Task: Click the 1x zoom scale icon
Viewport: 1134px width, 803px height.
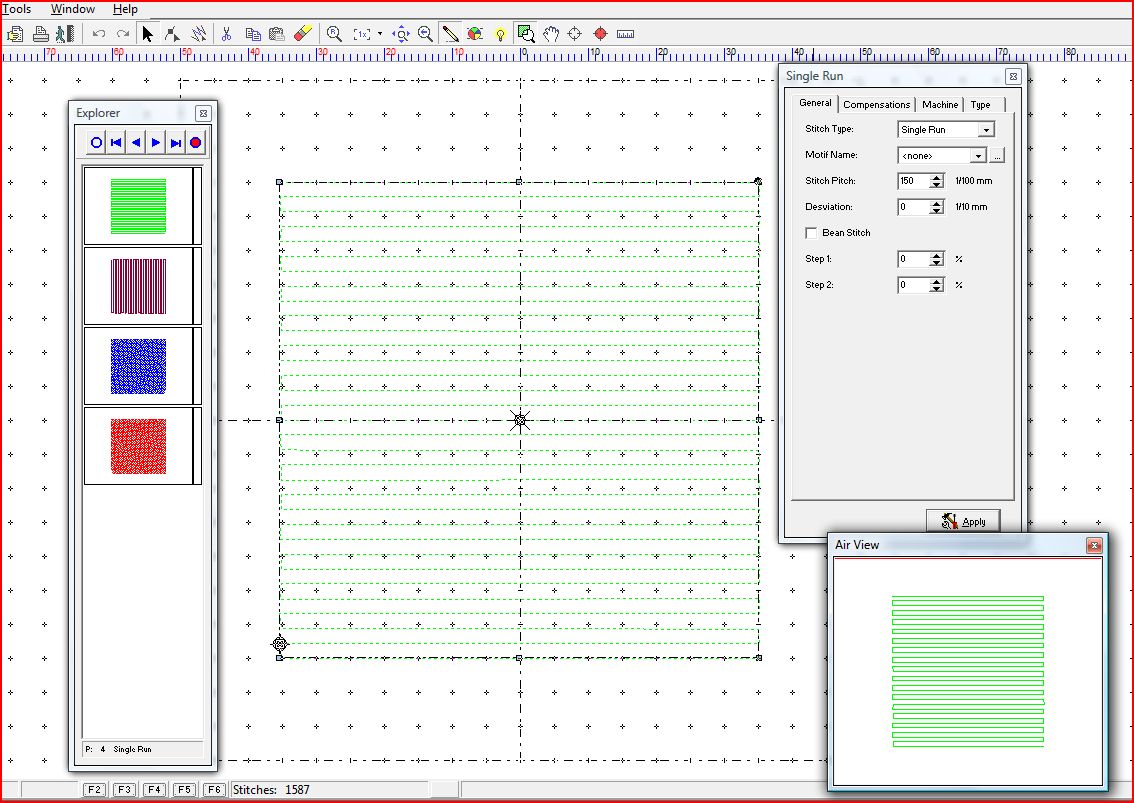Action: pos(362,34)
